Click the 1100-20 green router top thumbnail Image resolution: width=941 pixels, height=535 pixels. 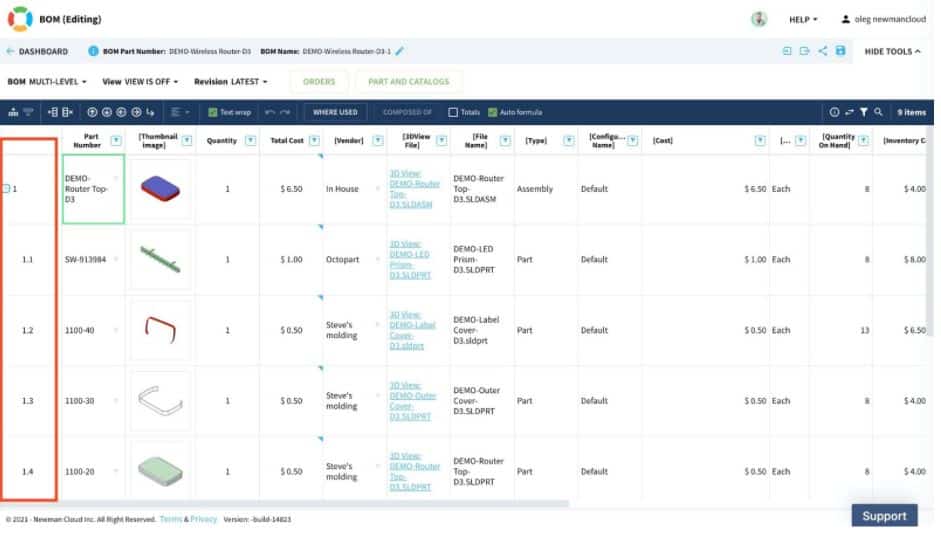pyautogui.click(x=160, y=471)
